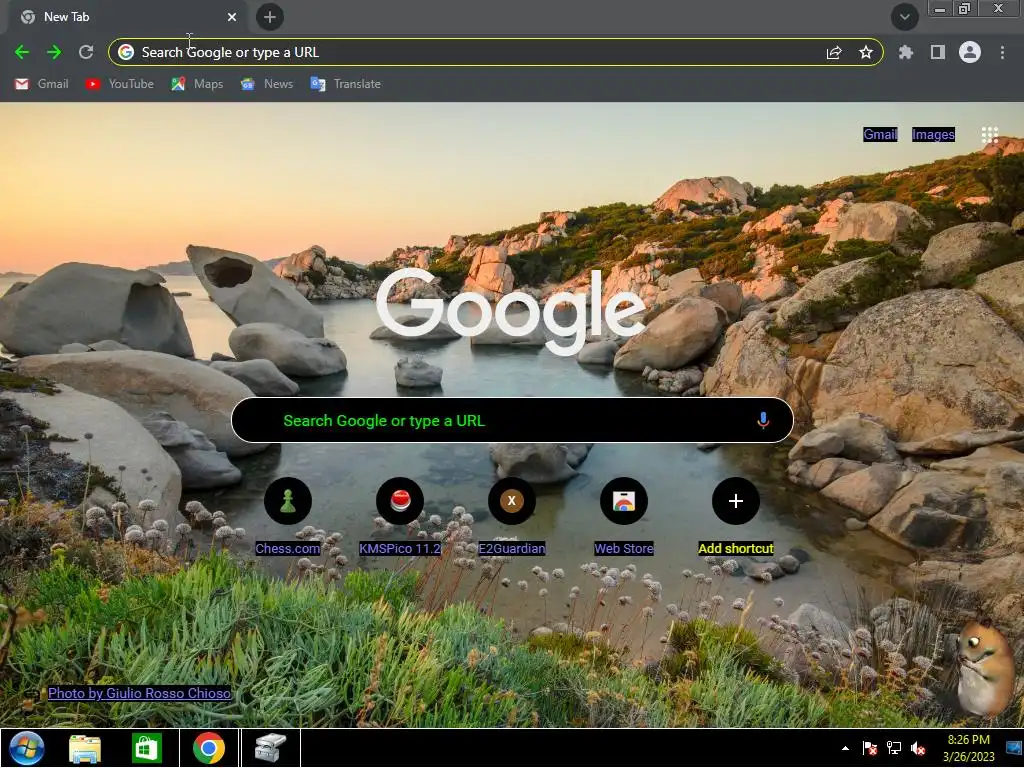This screenshot has height=768, width=1024.
Task: Go forward using the green forward arrow
Action: (54, 52)
